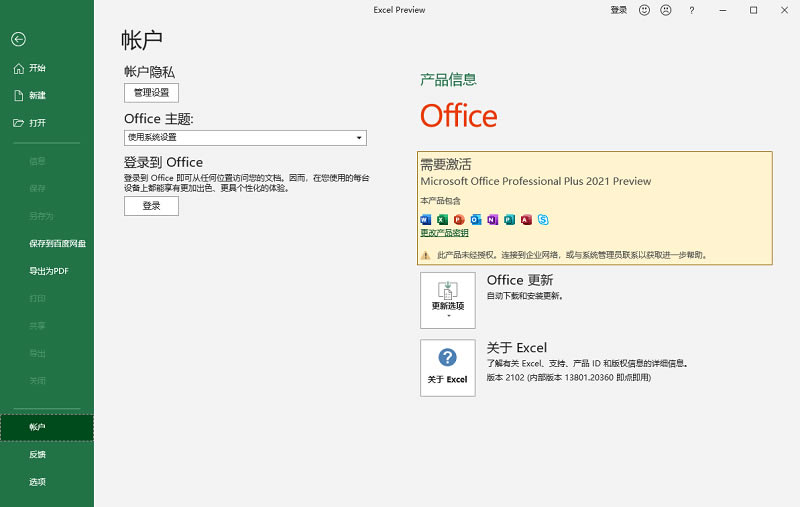Click the home icon beside 开始

pyautogui.click(x=19, y=68)
